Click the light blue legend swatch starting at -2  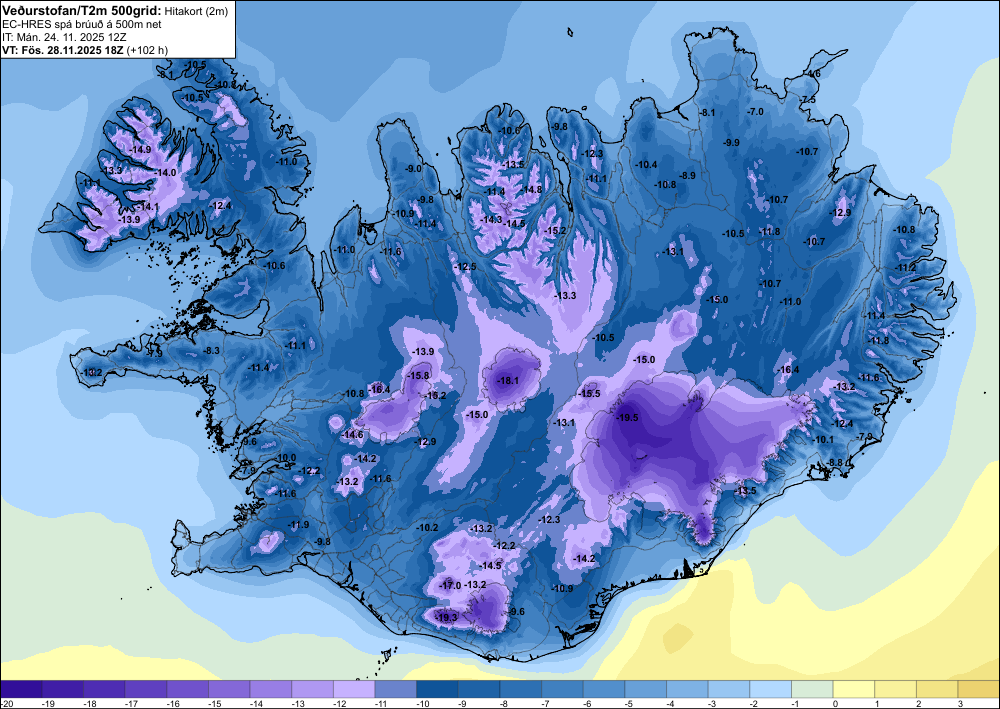(770, 689)
